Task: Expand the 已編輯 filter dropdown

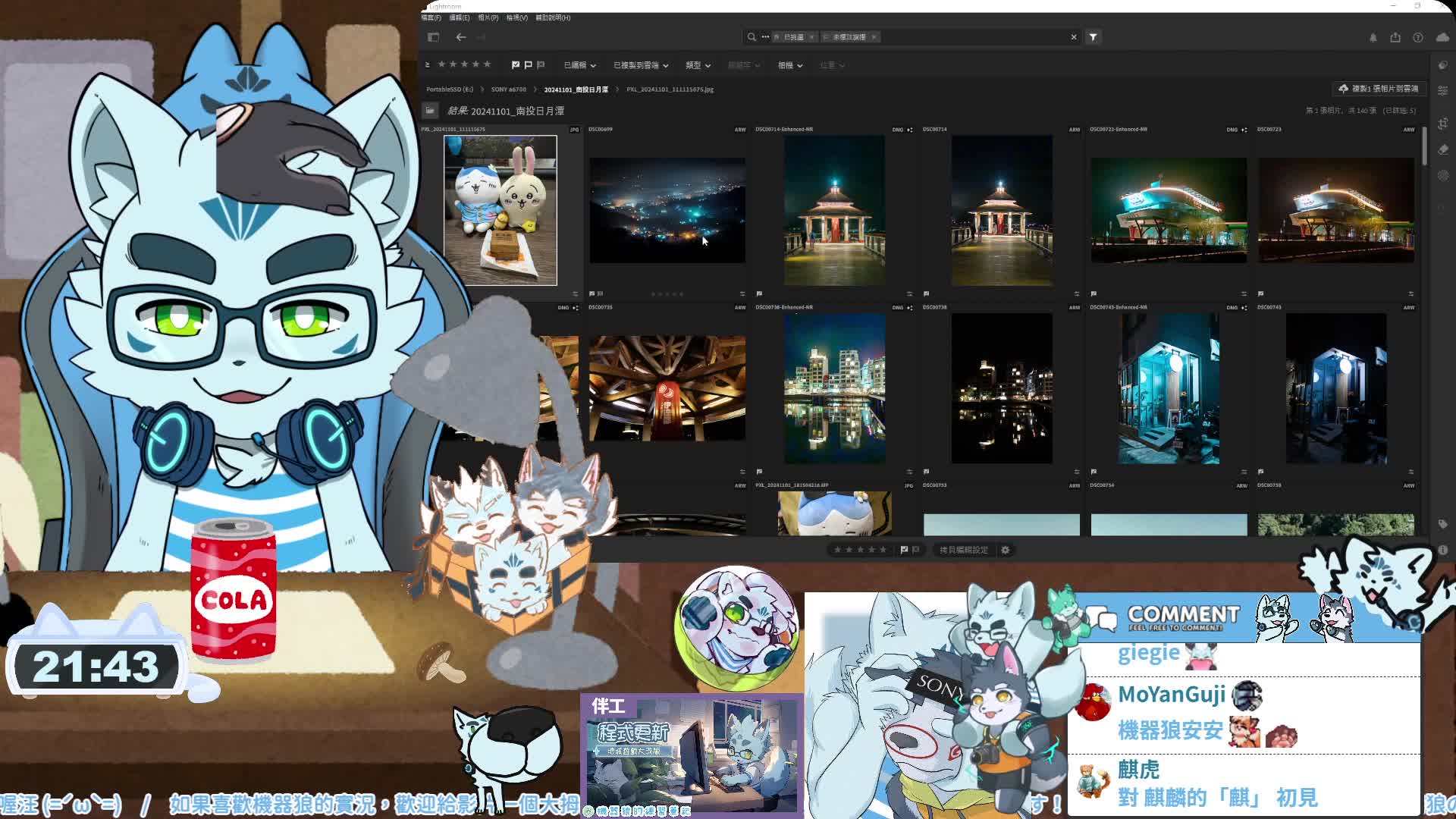Action: (x=579, y=65)
